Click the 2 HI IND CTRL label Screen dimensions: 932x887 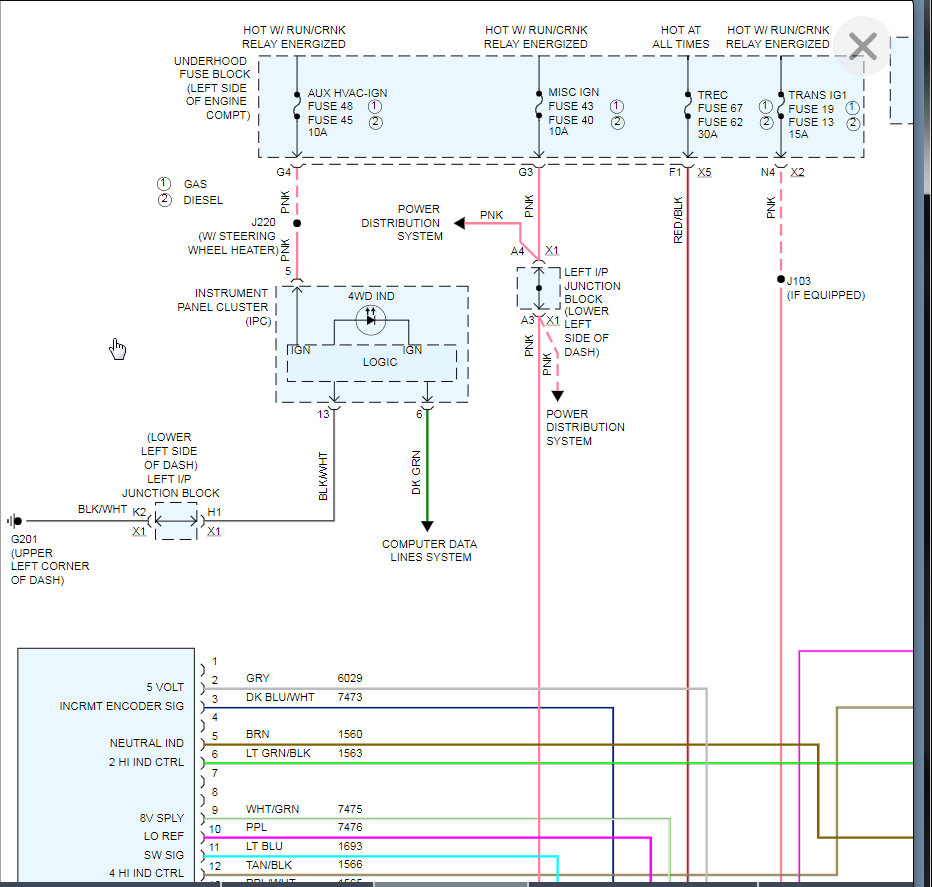146,762
